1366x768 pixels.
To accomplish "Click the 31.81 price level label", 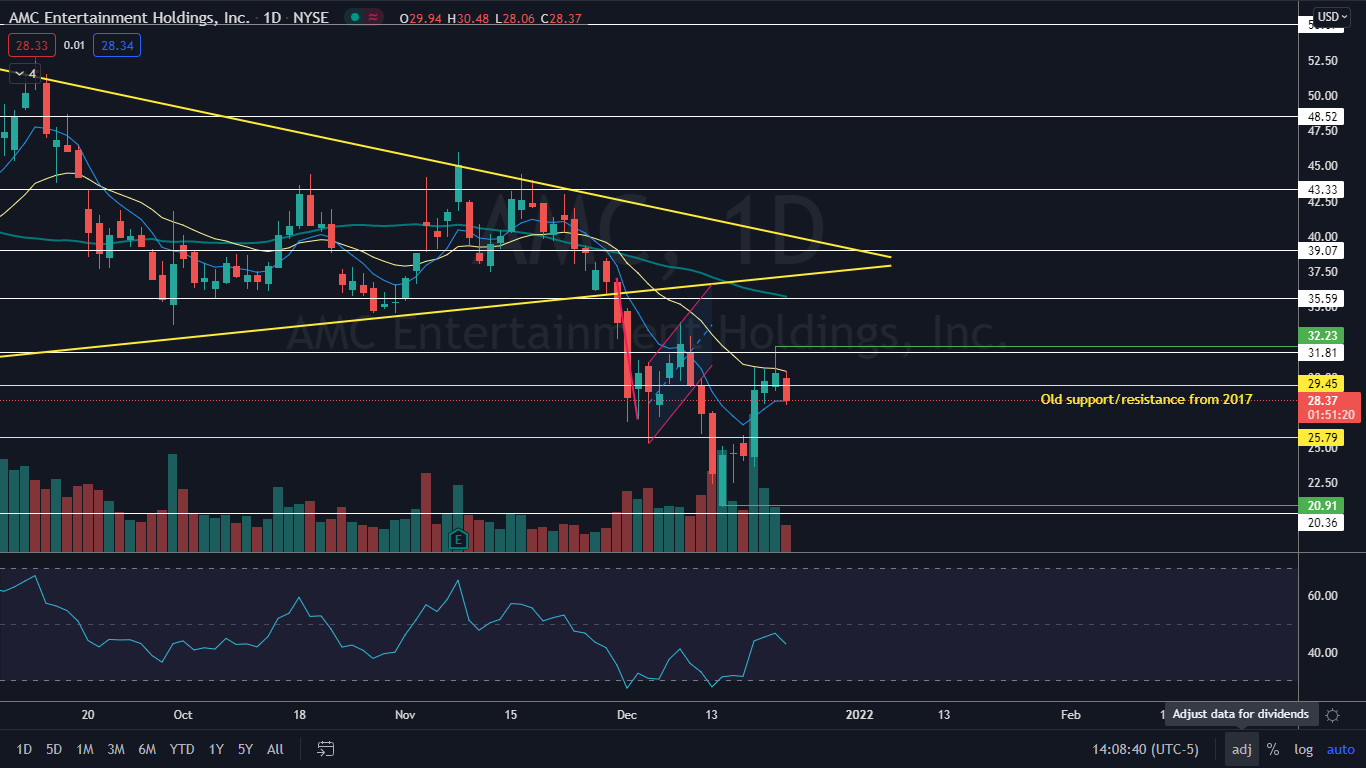I will (x=1322, y=353).
